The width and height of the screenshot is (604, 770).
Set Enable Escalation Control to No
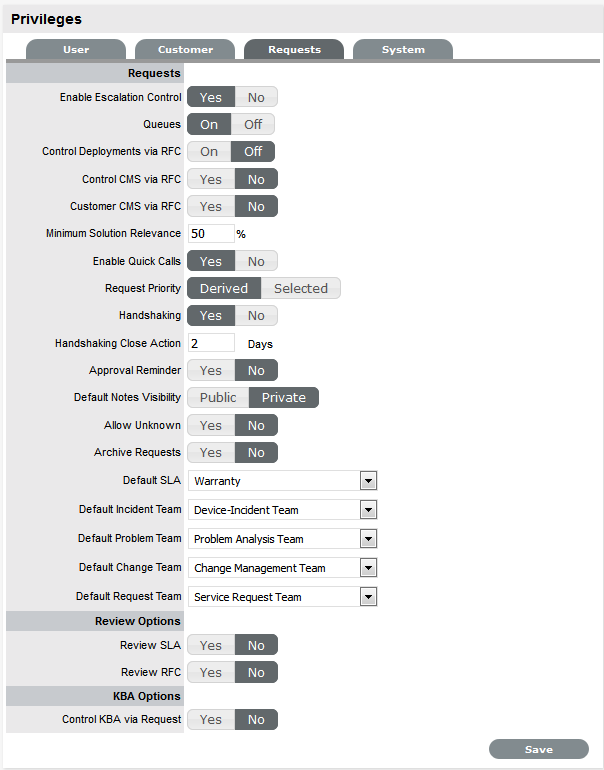tap(256, 97)
